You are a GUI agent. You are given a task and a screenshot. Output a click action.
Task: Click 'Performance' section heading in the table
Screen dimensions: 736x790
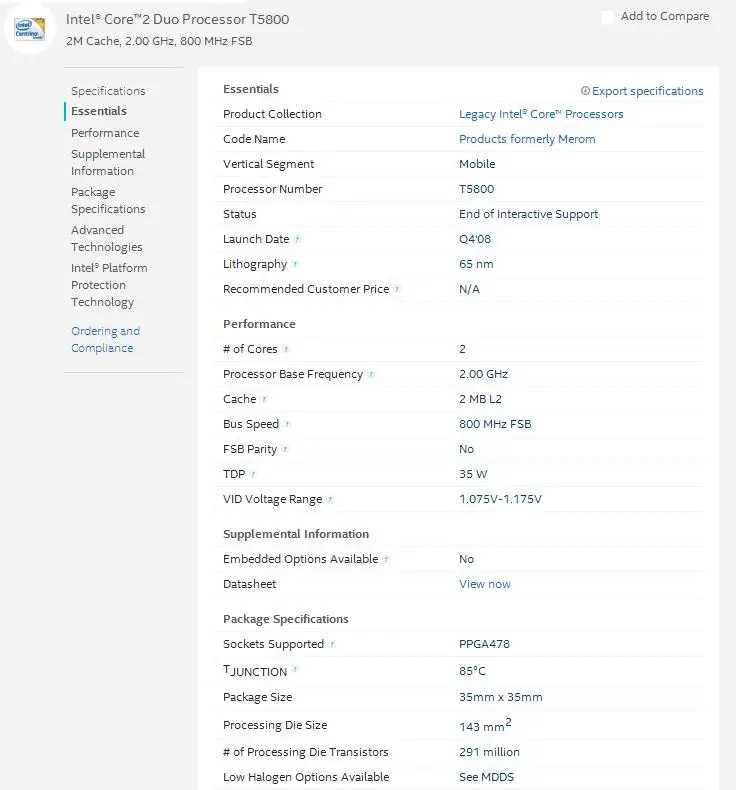[259, 324]
